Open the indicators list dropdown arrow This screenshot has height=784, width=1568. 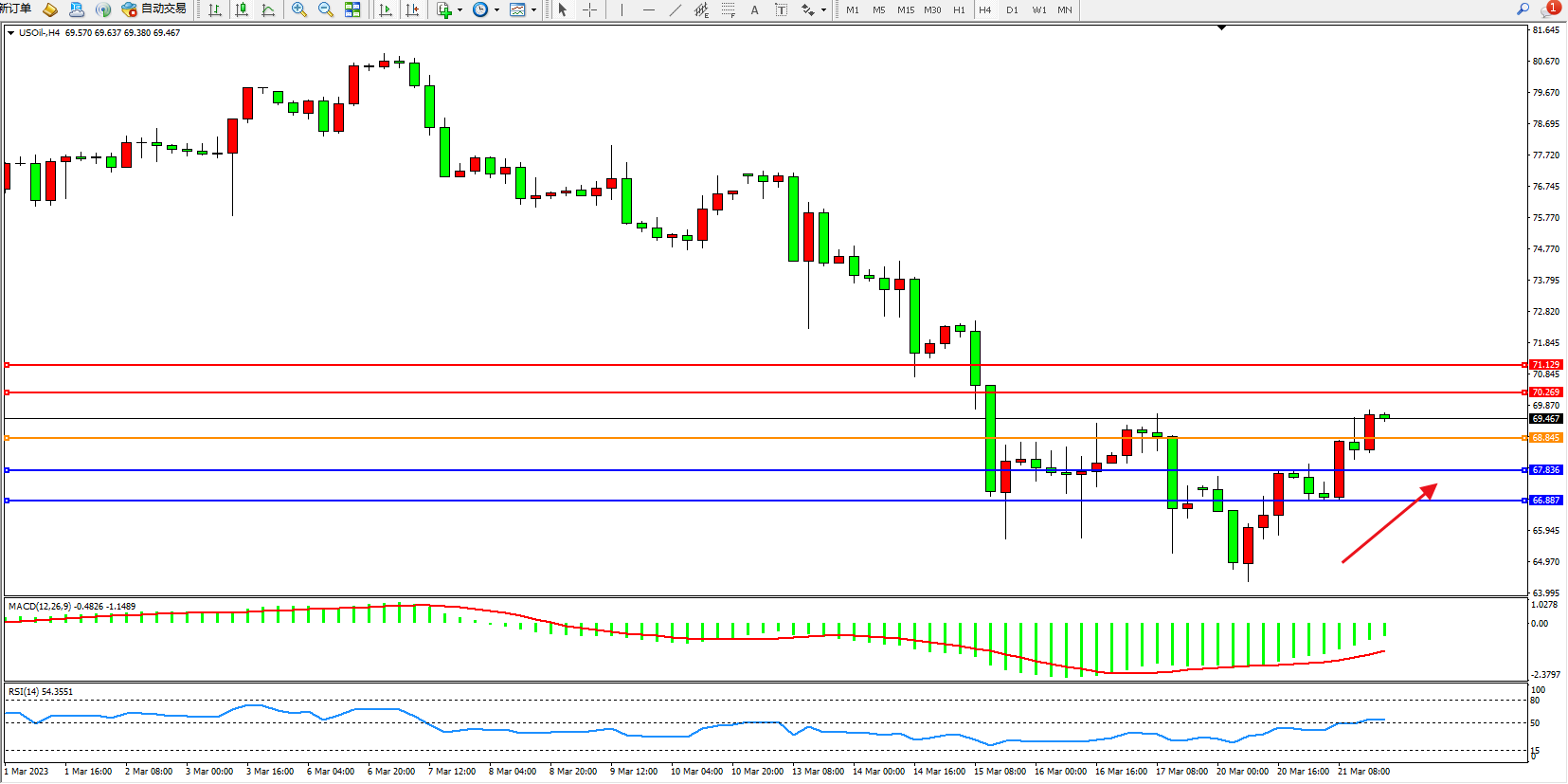point(460,10)
